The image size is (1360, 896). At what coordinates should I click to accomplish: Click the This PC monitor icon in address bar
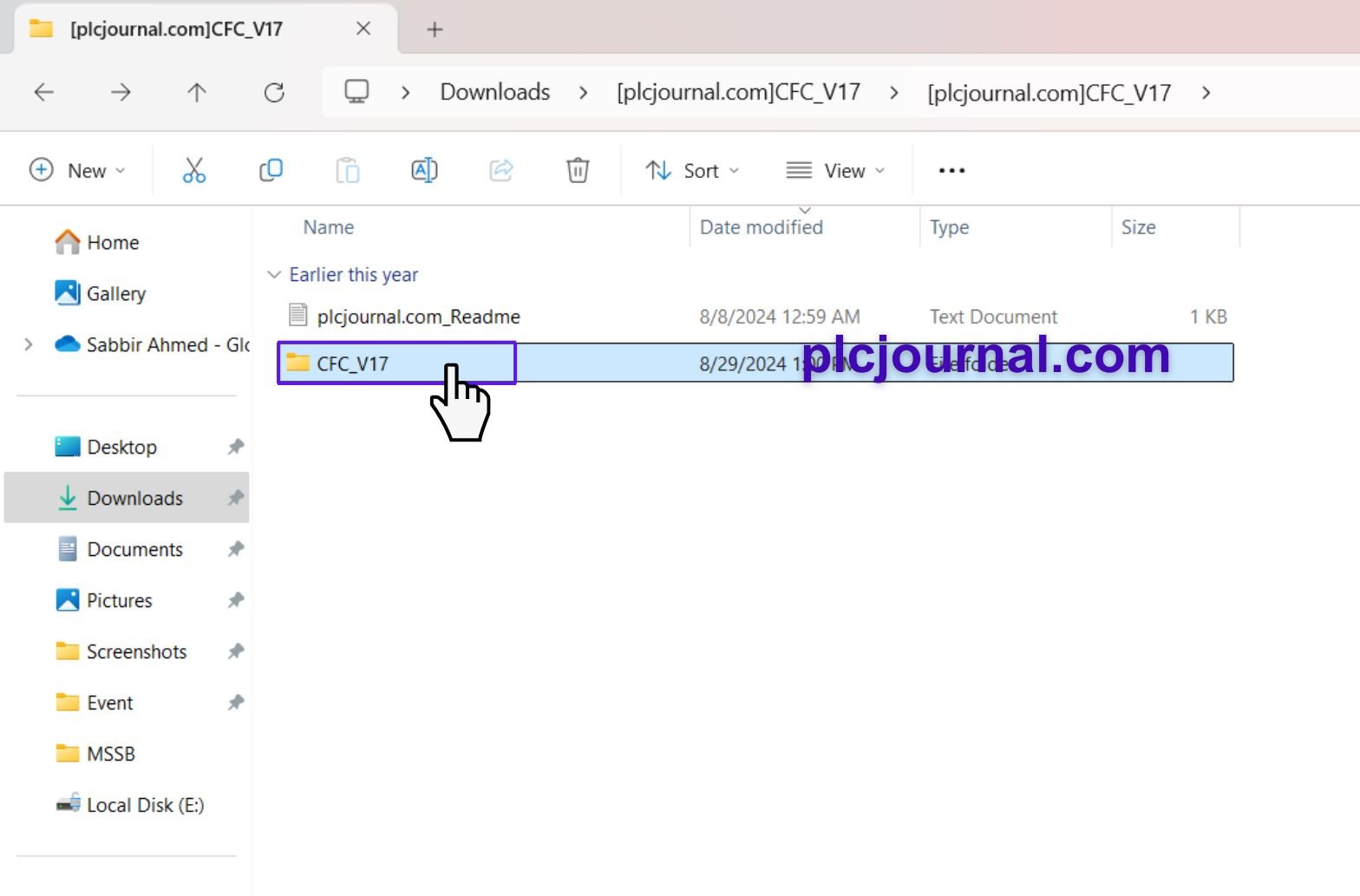pos(356,92)
